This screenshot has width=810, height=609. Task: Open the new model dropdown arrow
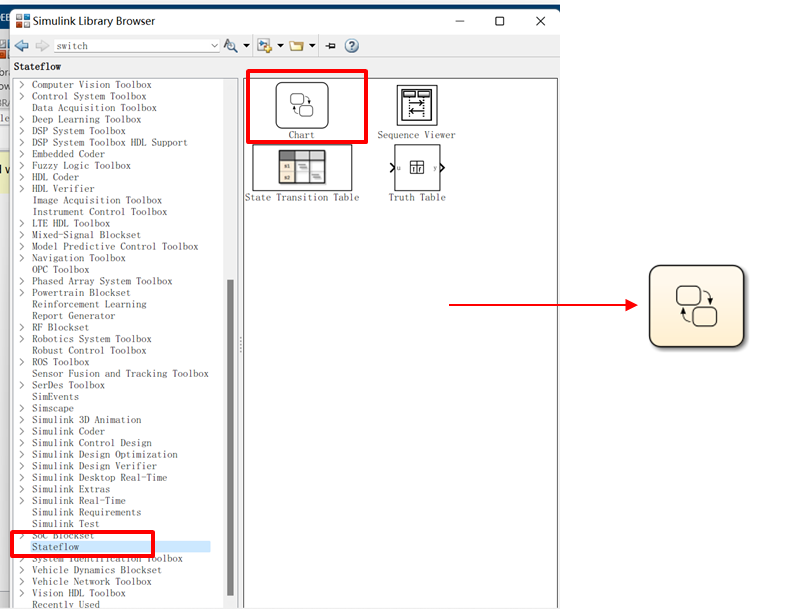point(281,46)
